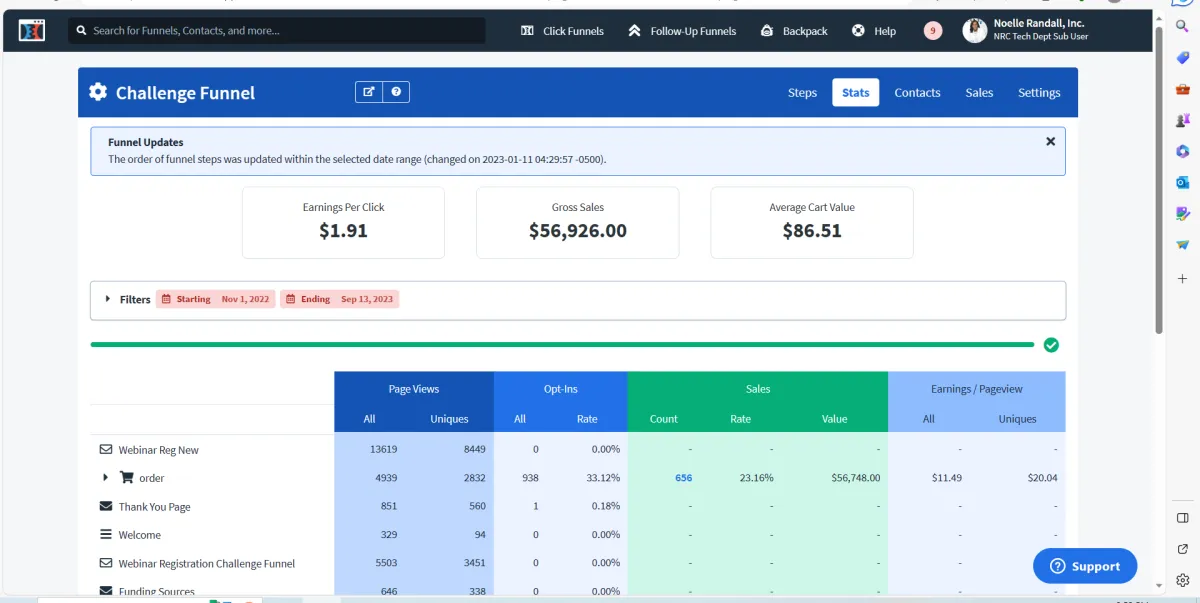Click the Follow-Up Funnels arrows icon
Viewport: 1200px width, 603px height.
click(x=634, y=31)
